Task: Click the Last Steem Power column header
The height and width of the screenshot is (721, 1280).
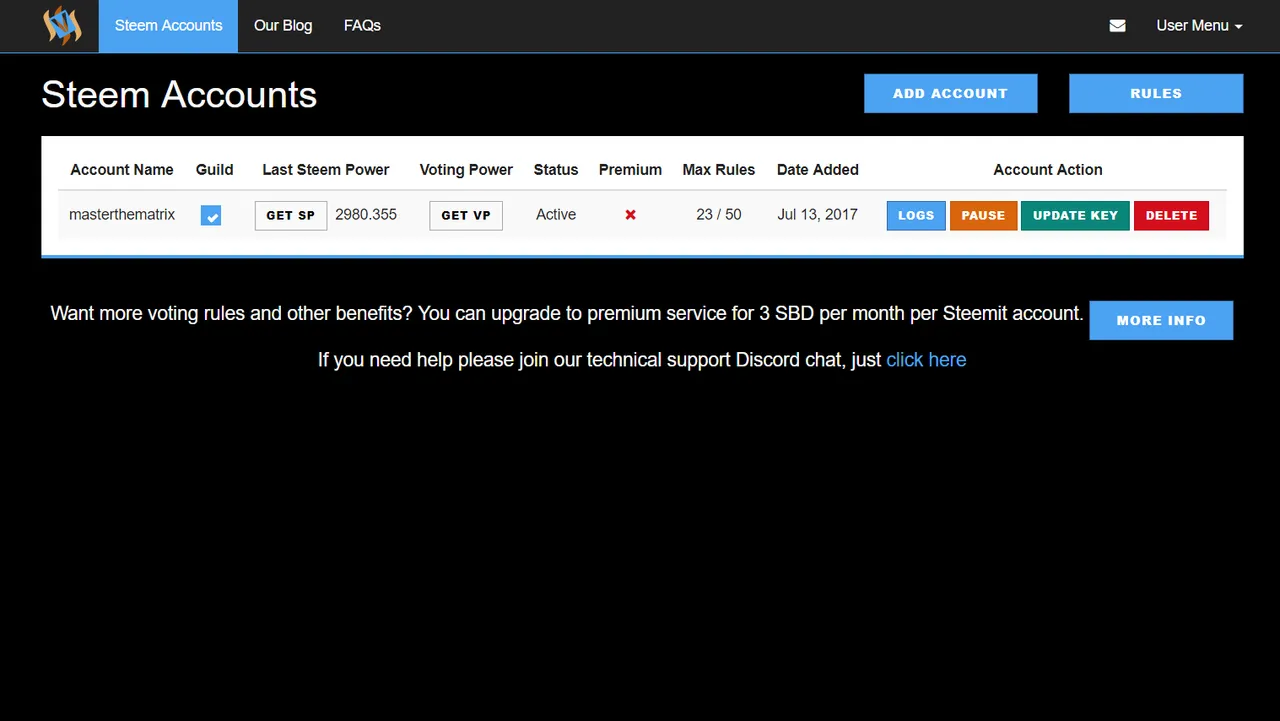Action: click(x=326, y=170)
